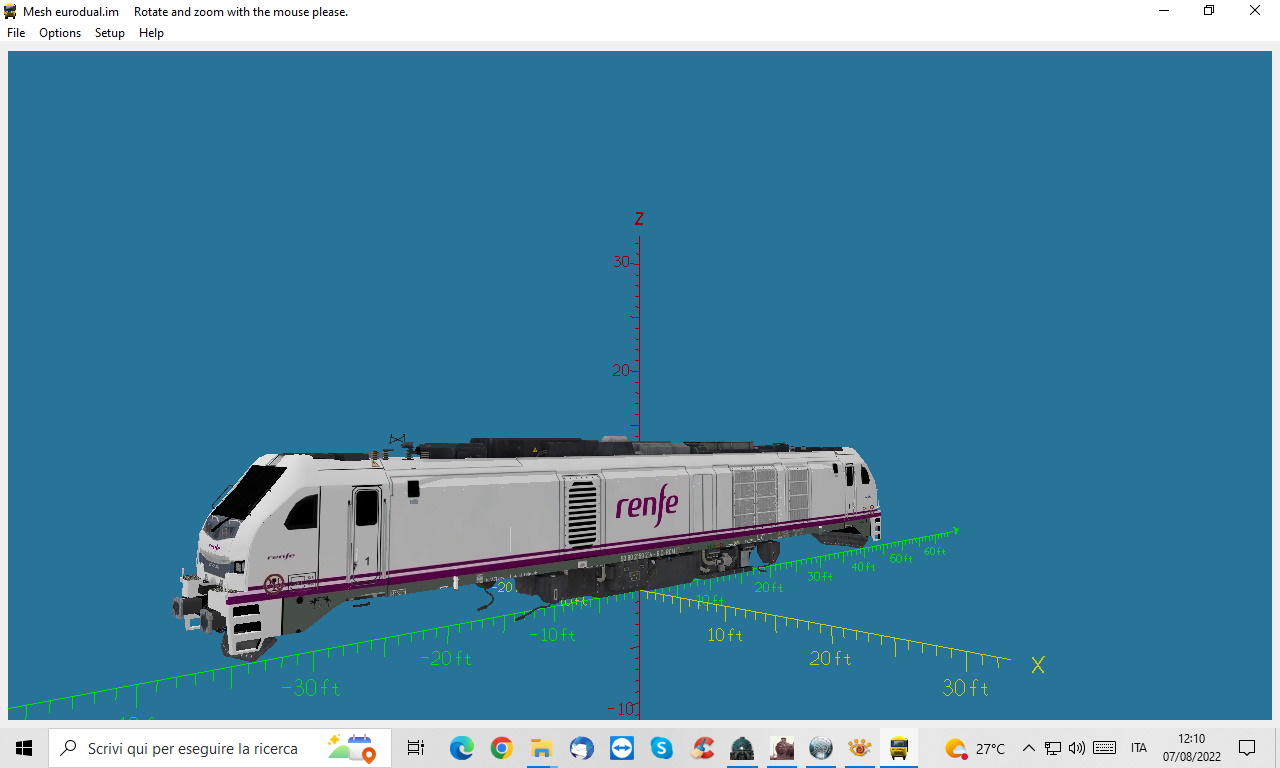Launch Microsoft Edge from the taskbar

(461, 748)
